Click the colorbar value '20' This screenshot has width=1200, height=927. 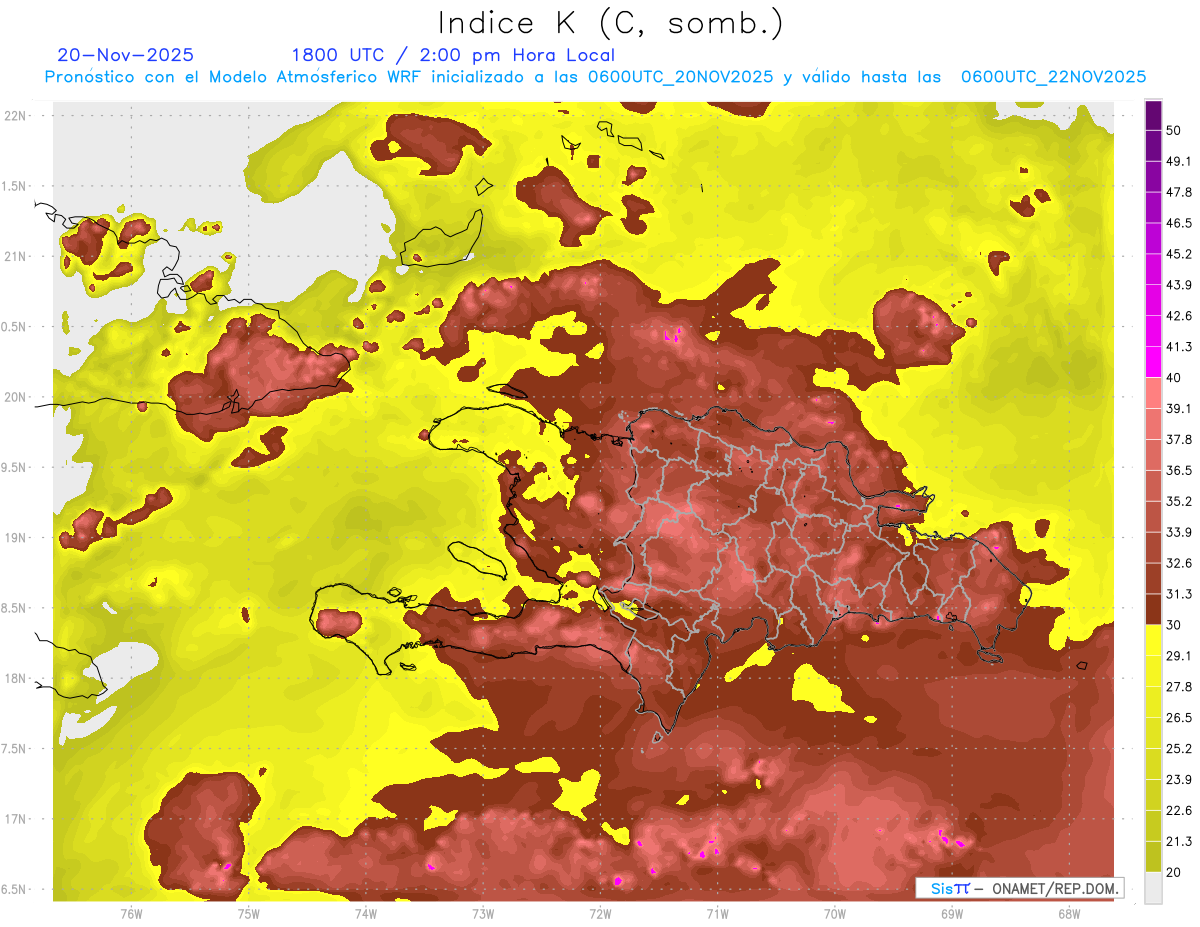coord(1174,872)
